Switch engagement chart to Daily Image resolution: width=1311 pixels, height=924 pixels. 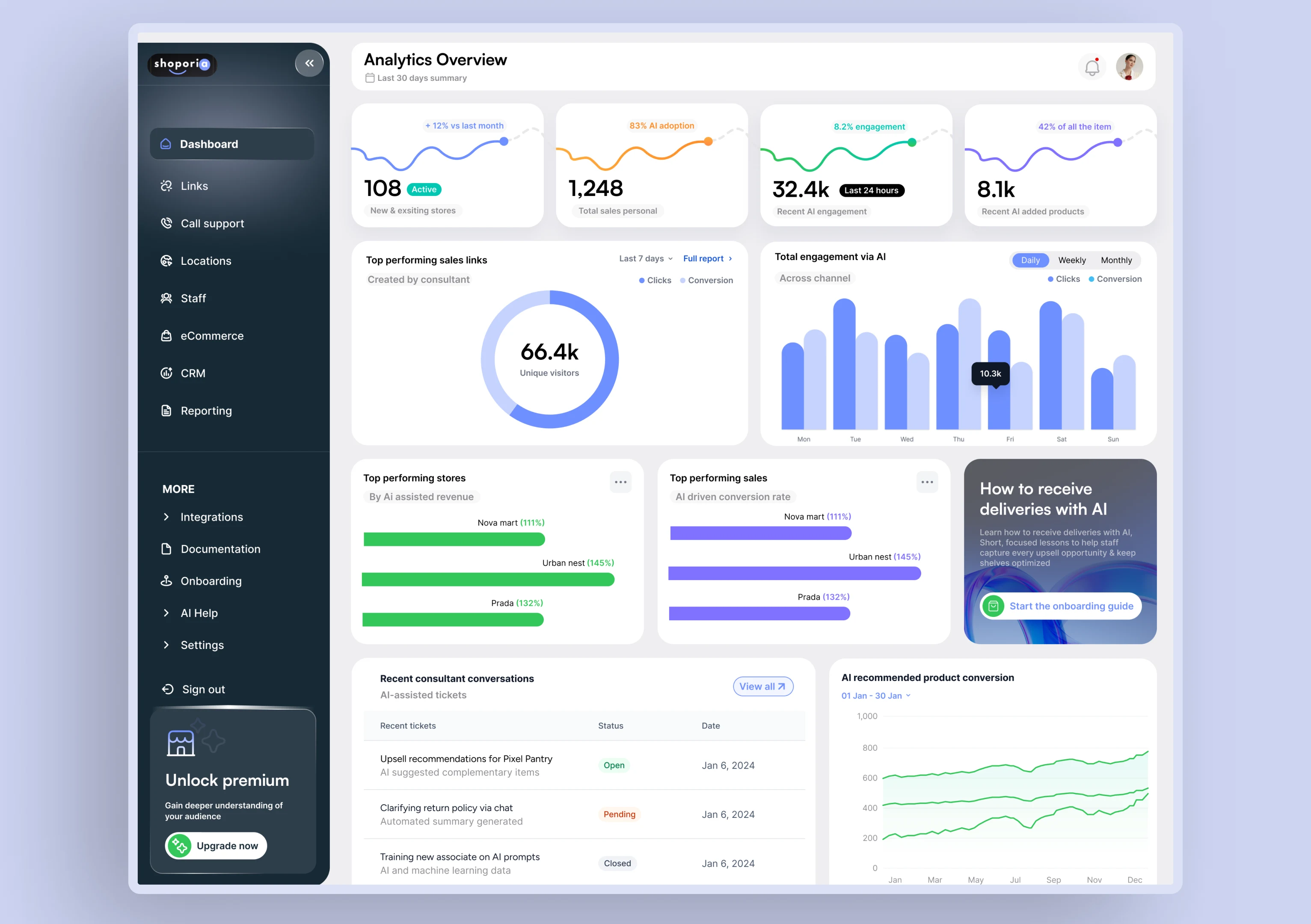[1030, 260]
